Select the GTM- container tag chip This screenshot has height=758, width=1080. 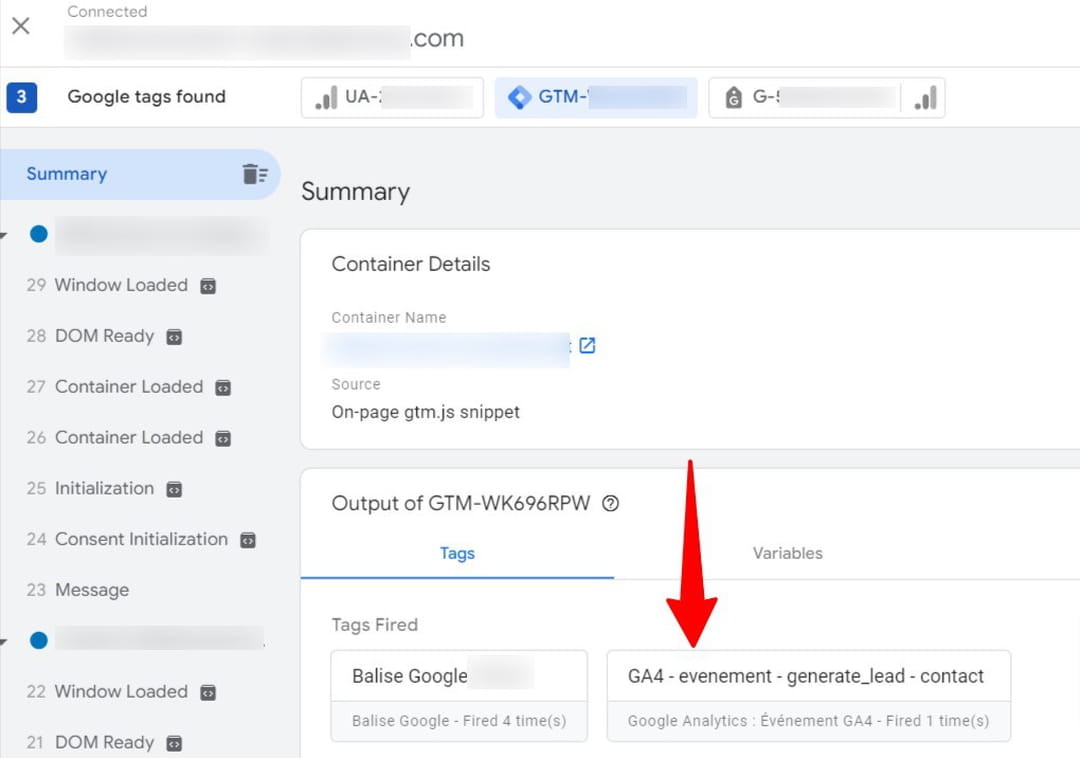click(x=596, y=97)
